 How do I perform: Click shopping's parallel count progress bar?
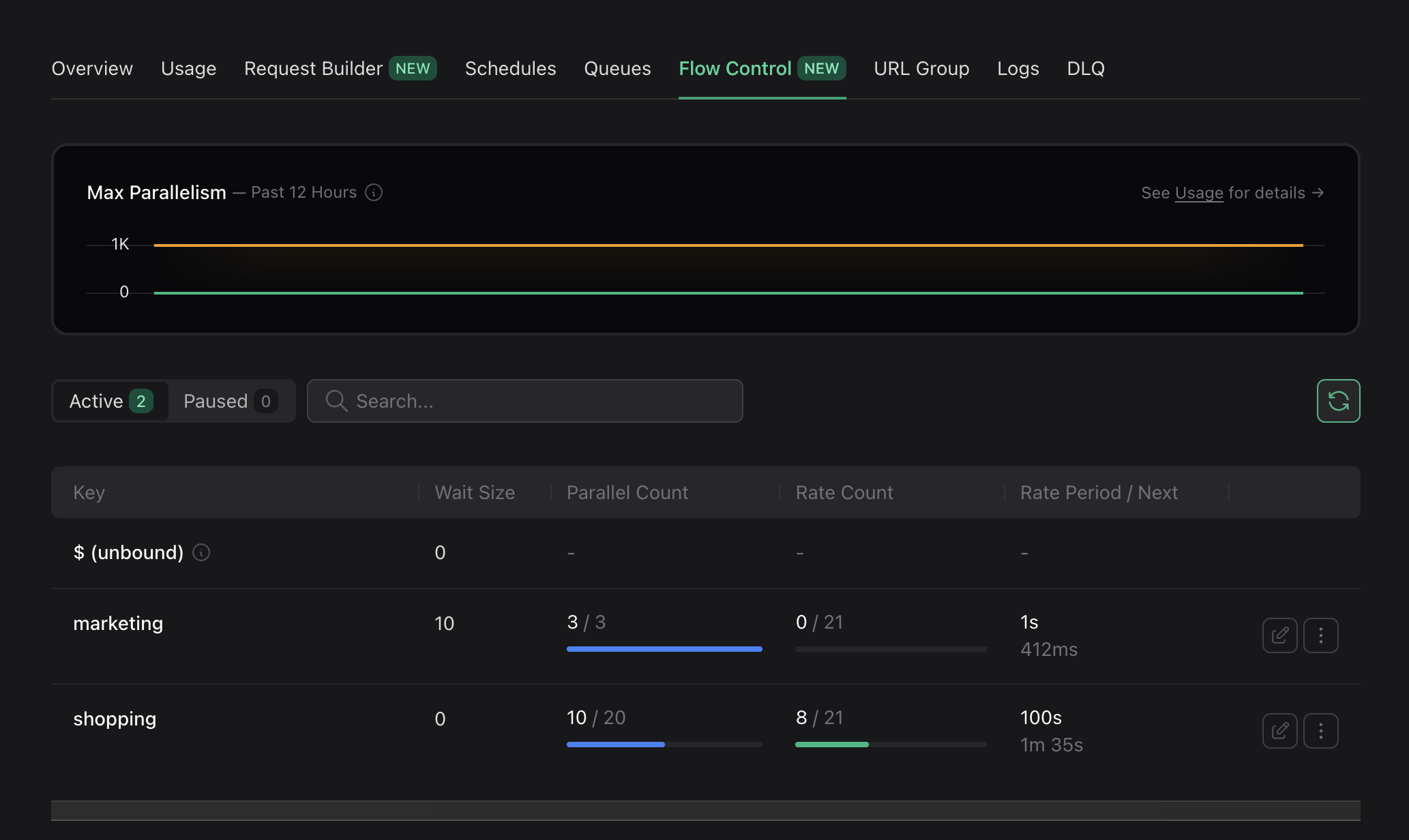(x=664, y=745)
